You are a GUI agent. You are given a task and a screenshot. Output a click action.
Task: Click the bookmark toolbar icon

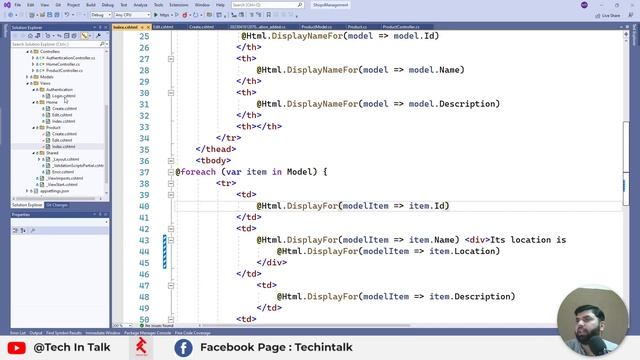[269, 15]
